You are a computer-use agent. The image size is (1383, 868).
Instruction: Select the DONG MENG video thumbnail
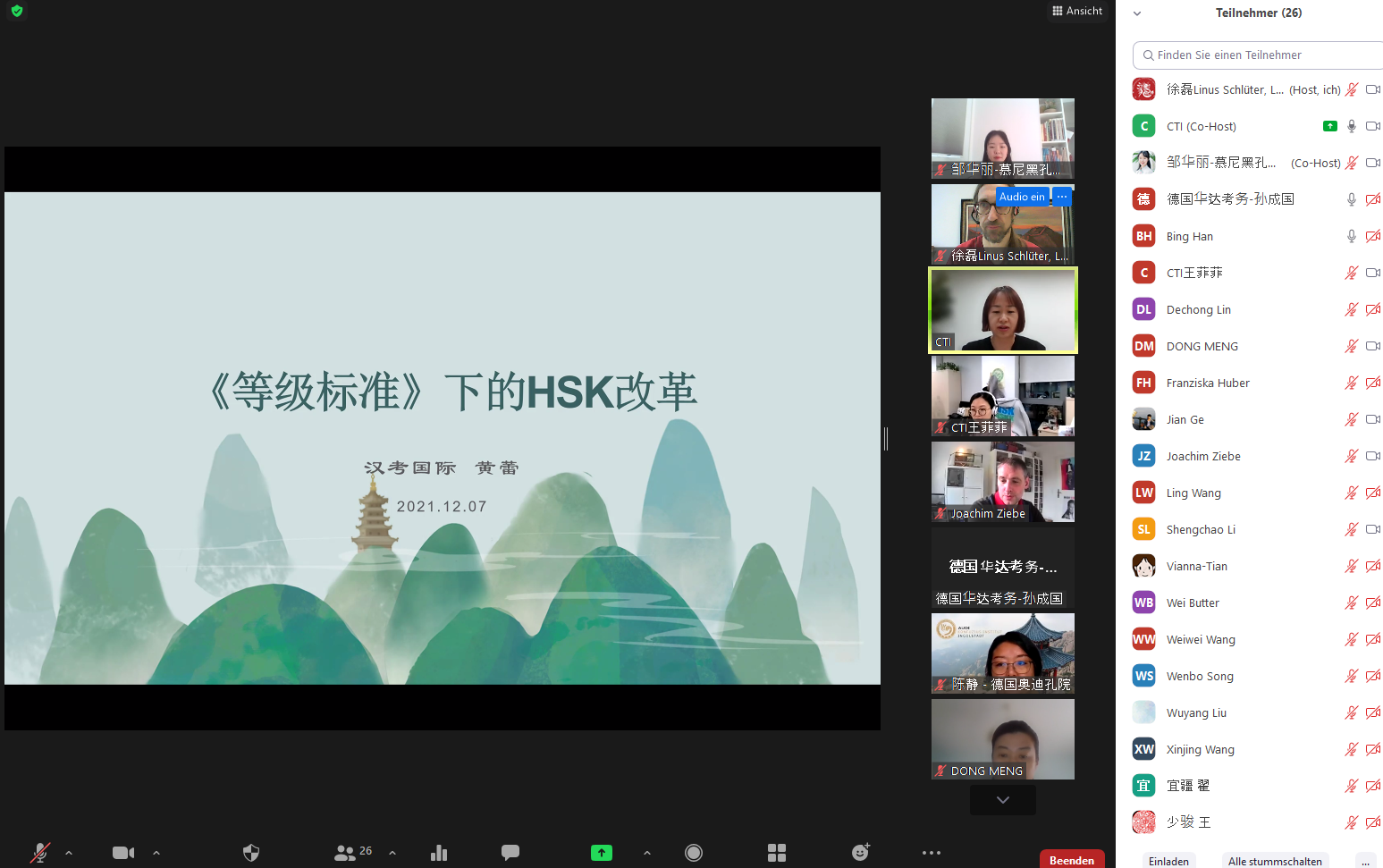pyautogui.click(x=1003, y=739)
